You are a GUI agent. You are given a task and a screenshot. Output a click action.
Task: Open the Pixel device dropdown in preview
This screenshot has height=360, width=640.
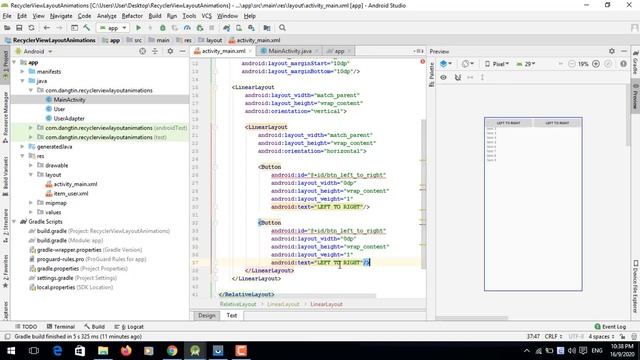pos(497,64)
